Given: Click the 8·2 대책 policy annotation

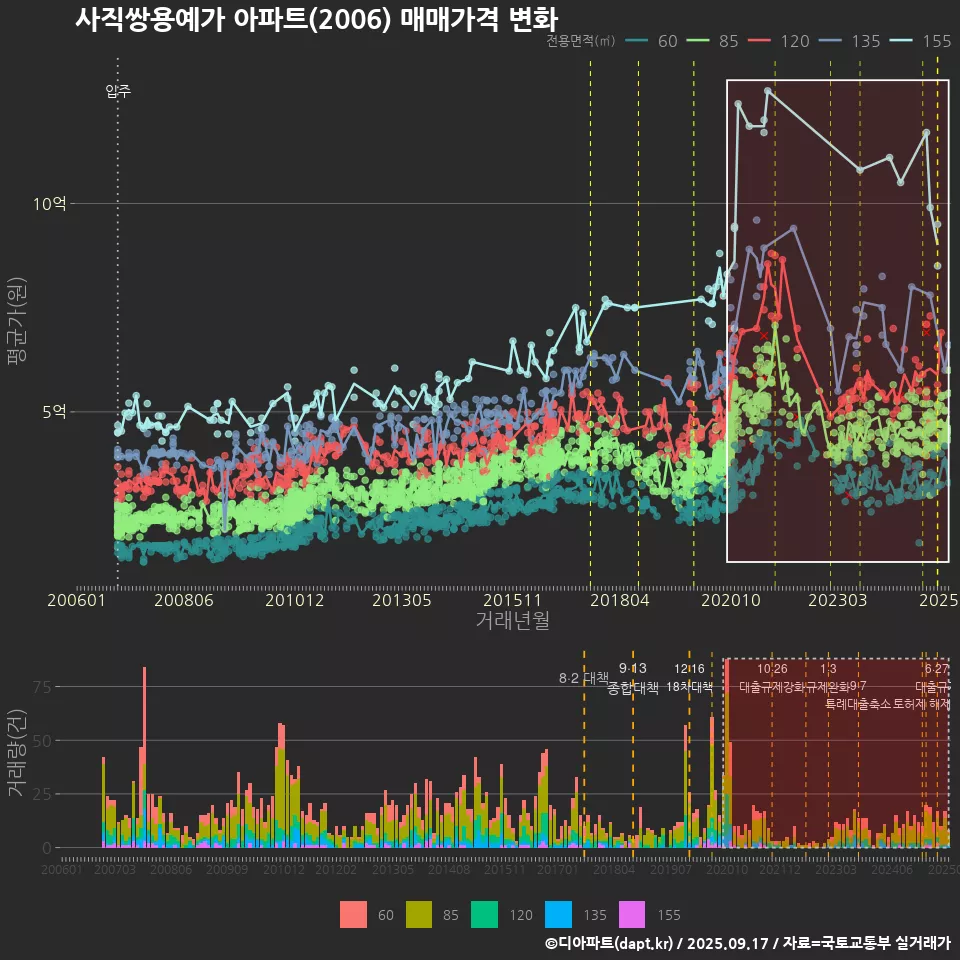Looking at the screenshot, I should pyautogui.click(x=583, y=678).
